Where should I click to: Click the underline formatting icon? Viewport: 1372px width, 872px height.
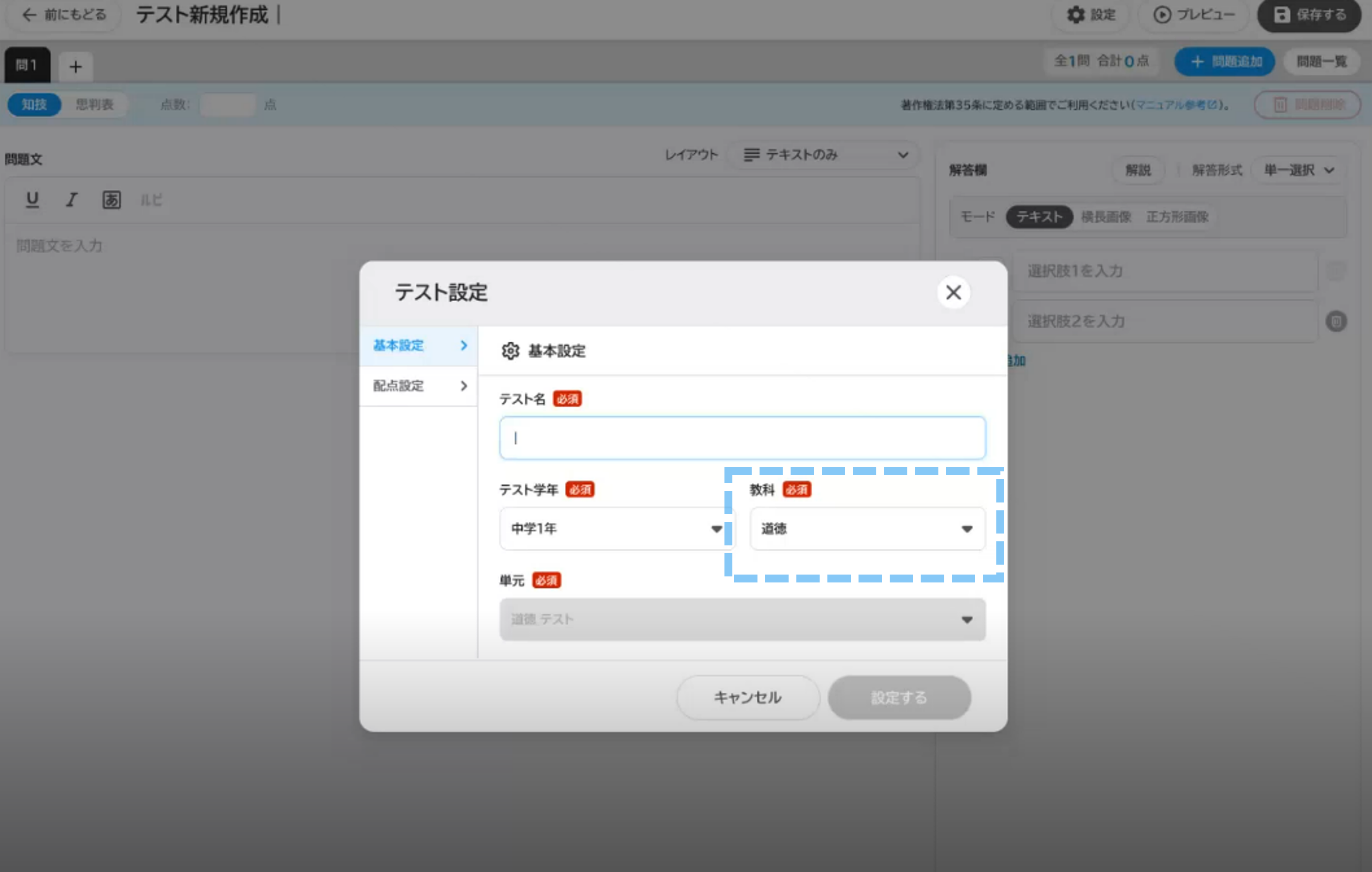coord(32,199)
